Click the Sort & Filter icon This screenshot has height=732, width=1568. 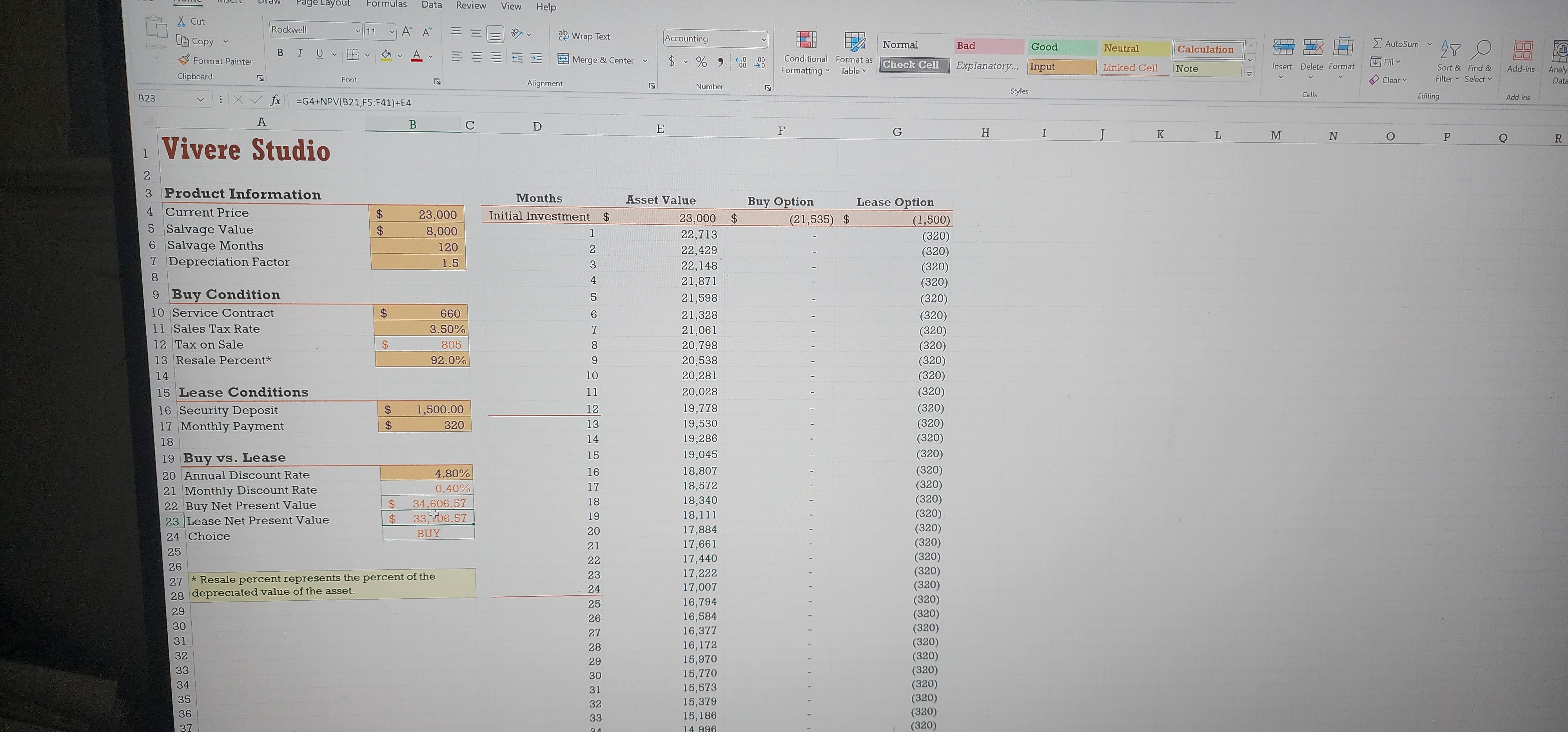(x=1450, y=49)
